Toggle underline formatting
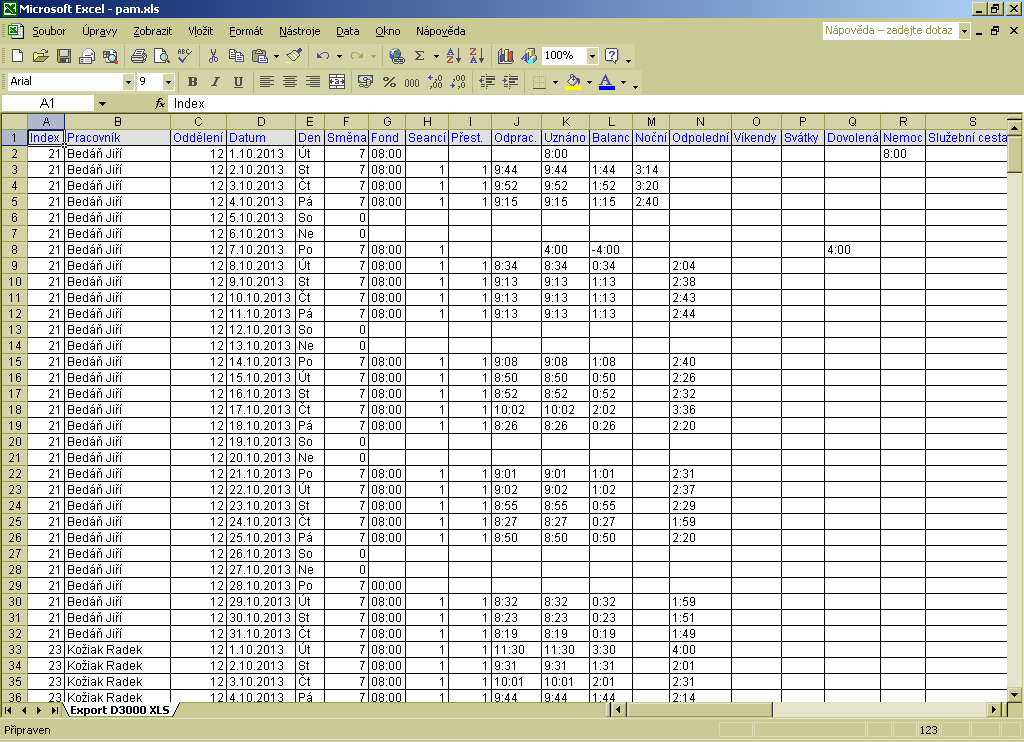 [x=238, y=82]
